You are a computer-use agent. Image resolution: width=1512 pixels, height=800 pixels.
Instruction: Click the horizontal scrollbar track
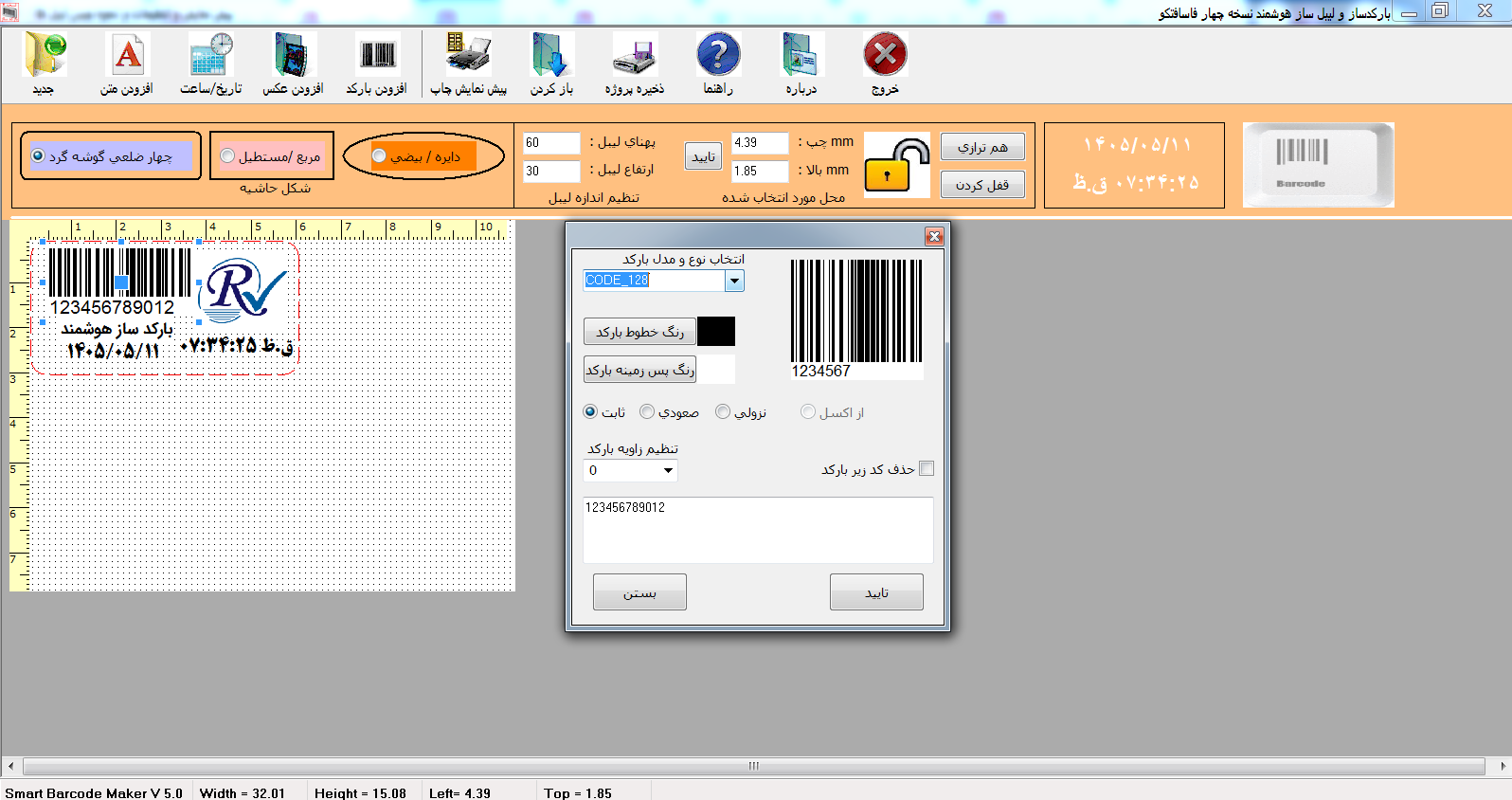click(754, 766)
